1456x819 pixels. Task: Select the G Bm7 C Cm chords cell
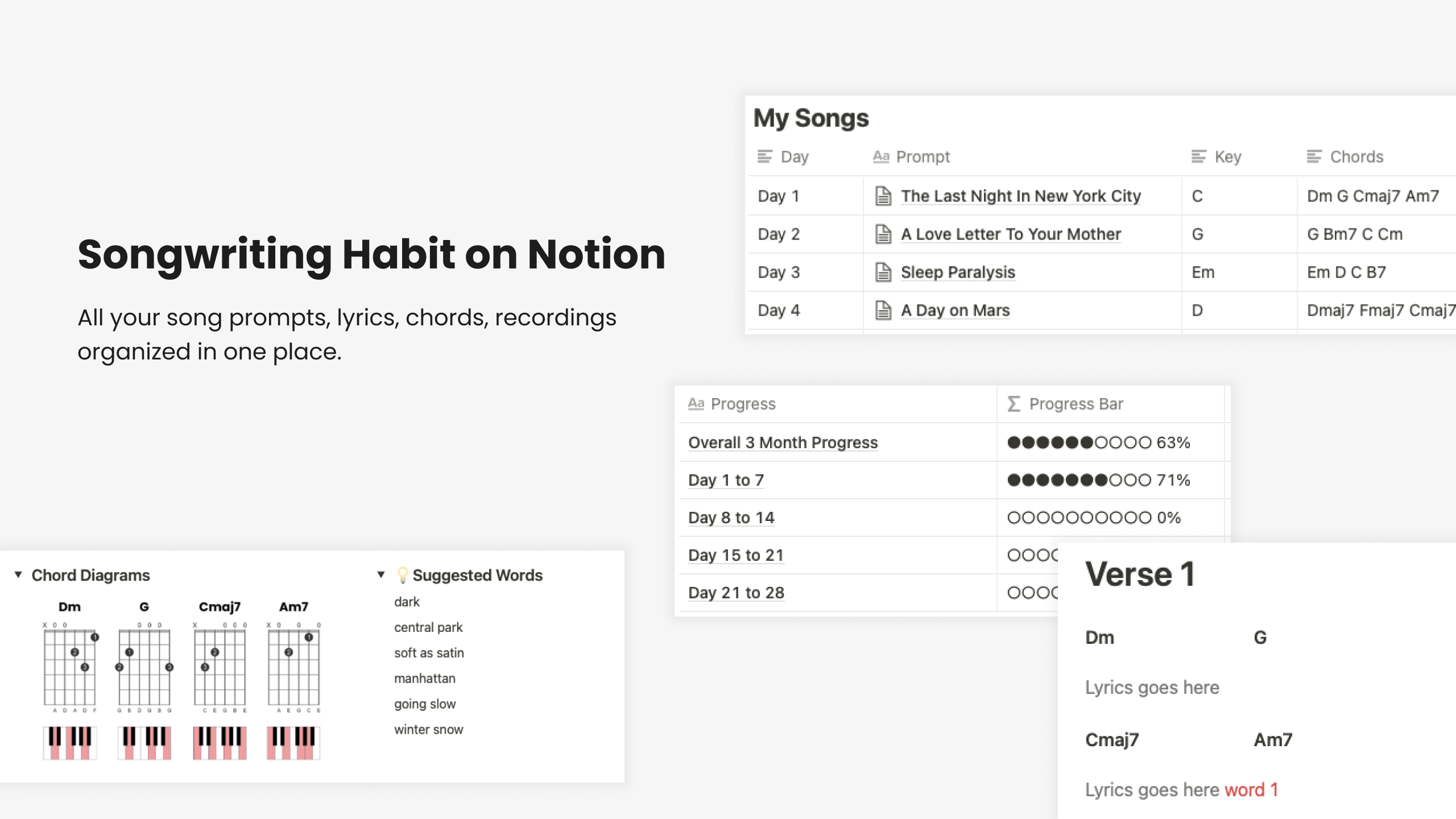[1377, 234]
